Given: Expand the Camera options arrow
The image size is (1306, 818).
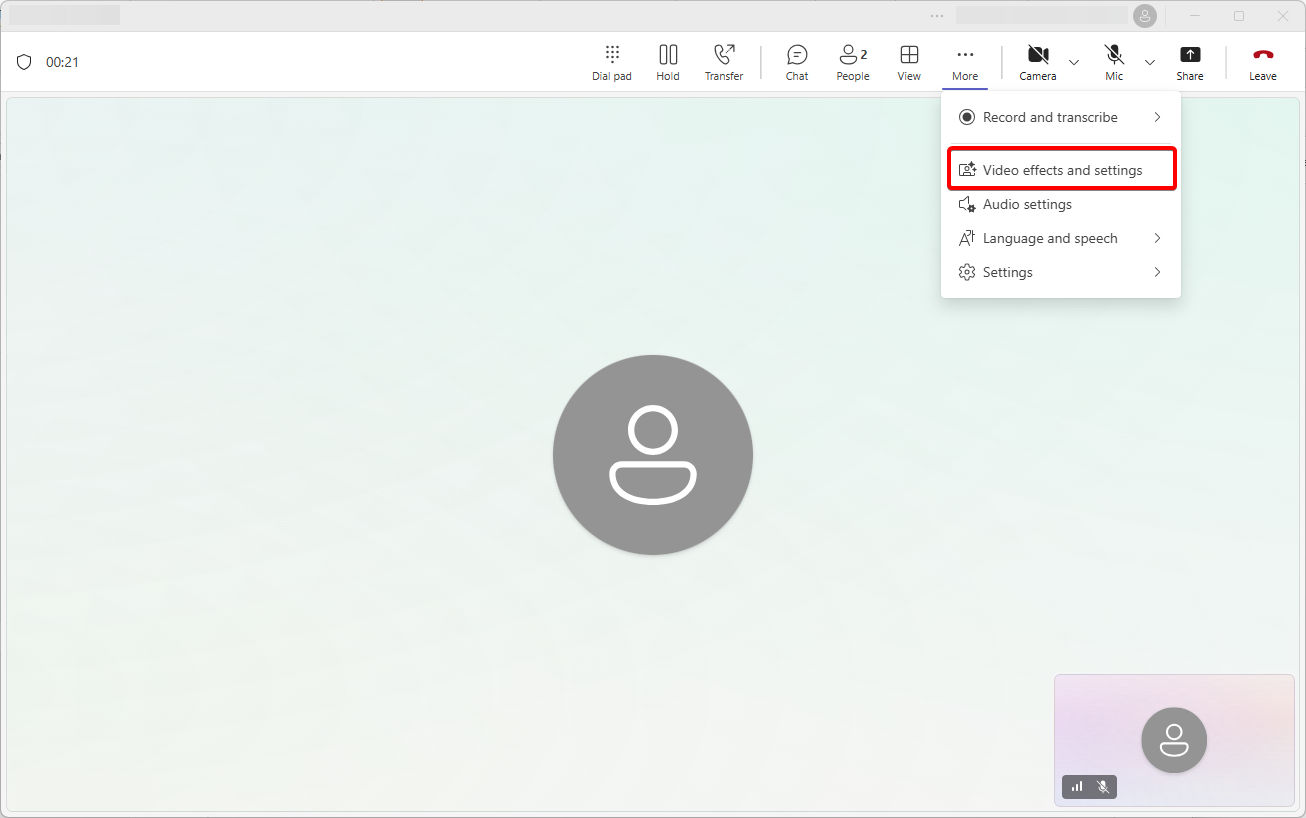Looking at the screenshot, I should (1074, 62).
